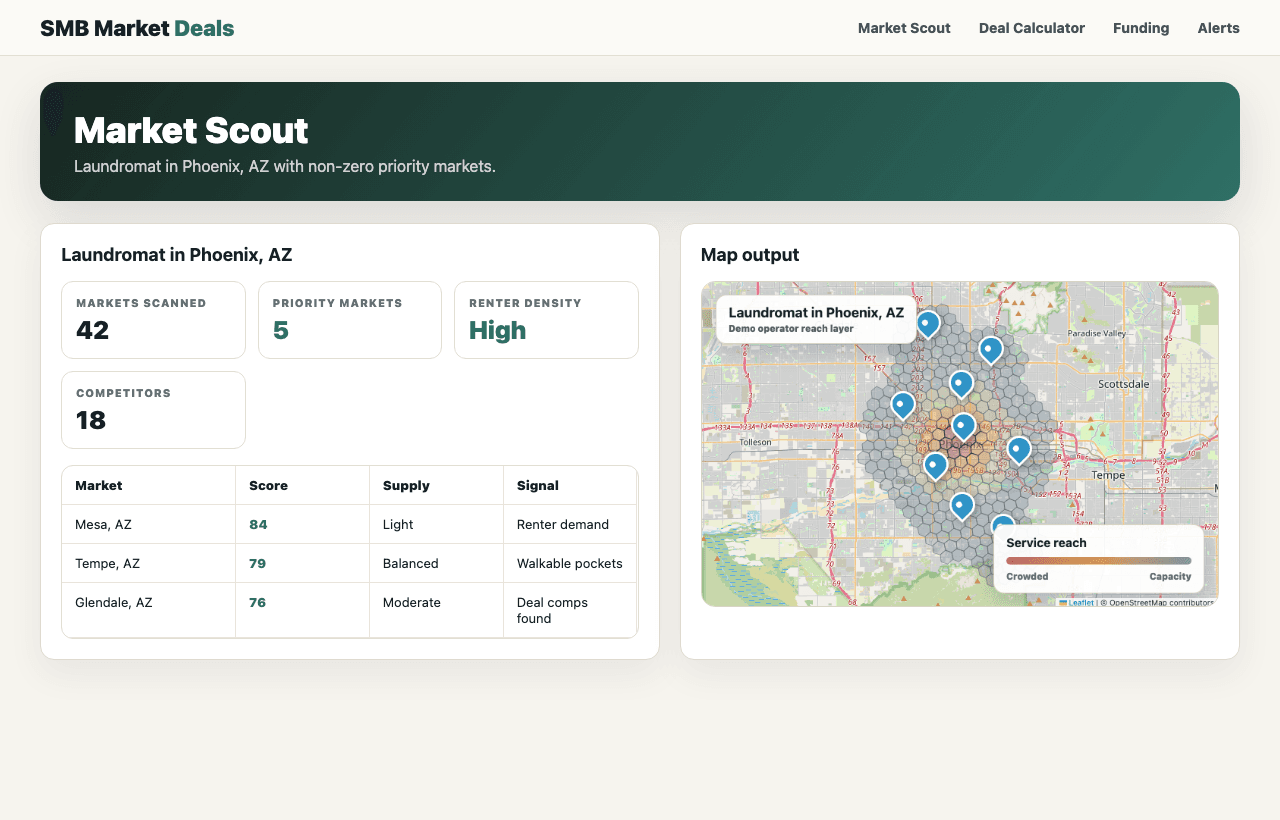Click the Market Scout hero title
The image size is (1280, 820).
pos(191,131)
